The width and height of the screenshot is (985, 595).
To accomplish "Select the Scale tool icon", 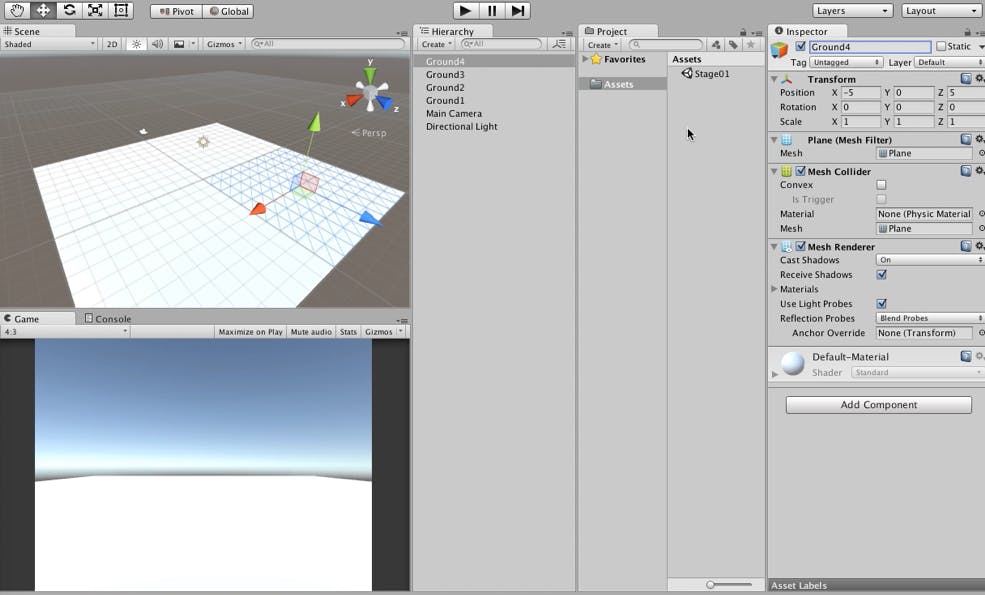I will 95,10.
